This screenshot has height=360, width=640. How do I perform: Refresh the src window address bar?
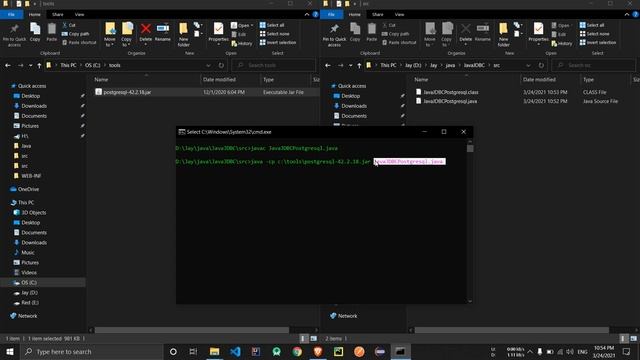[541, 65]
